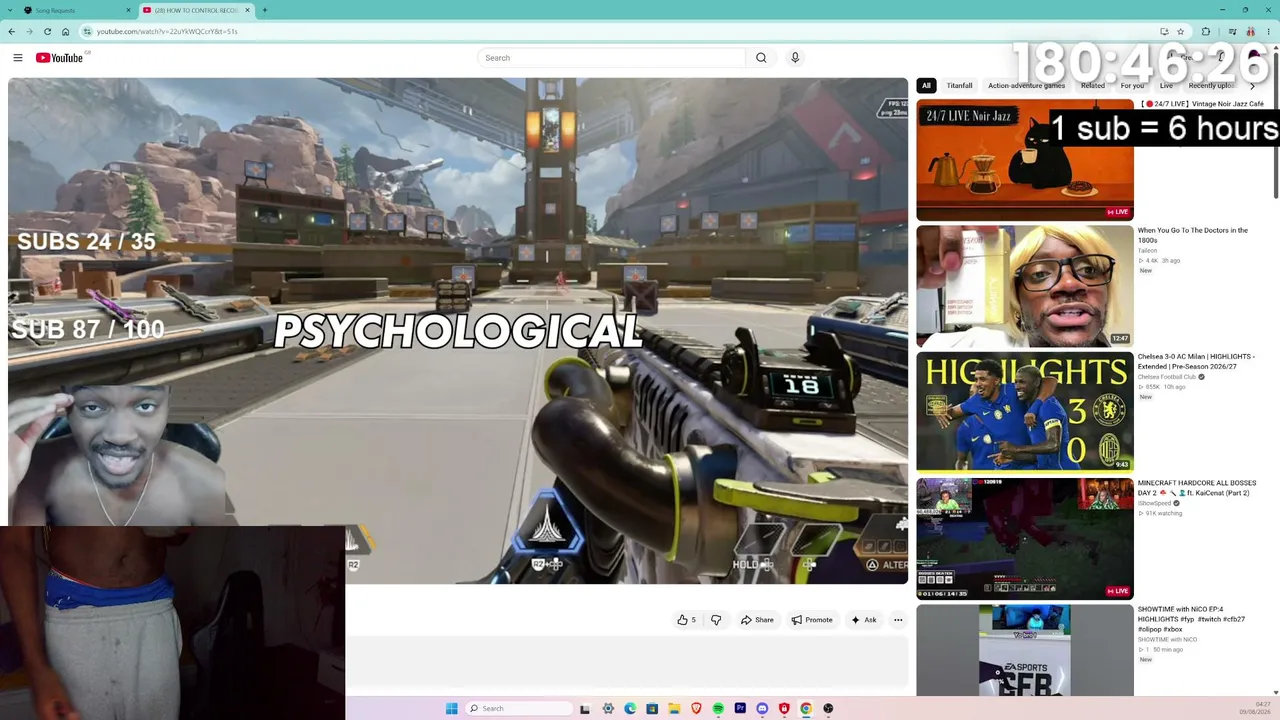This screenshot has height=720, width=1280.
Task: Install app icon in address bar
Action: 1164,31
